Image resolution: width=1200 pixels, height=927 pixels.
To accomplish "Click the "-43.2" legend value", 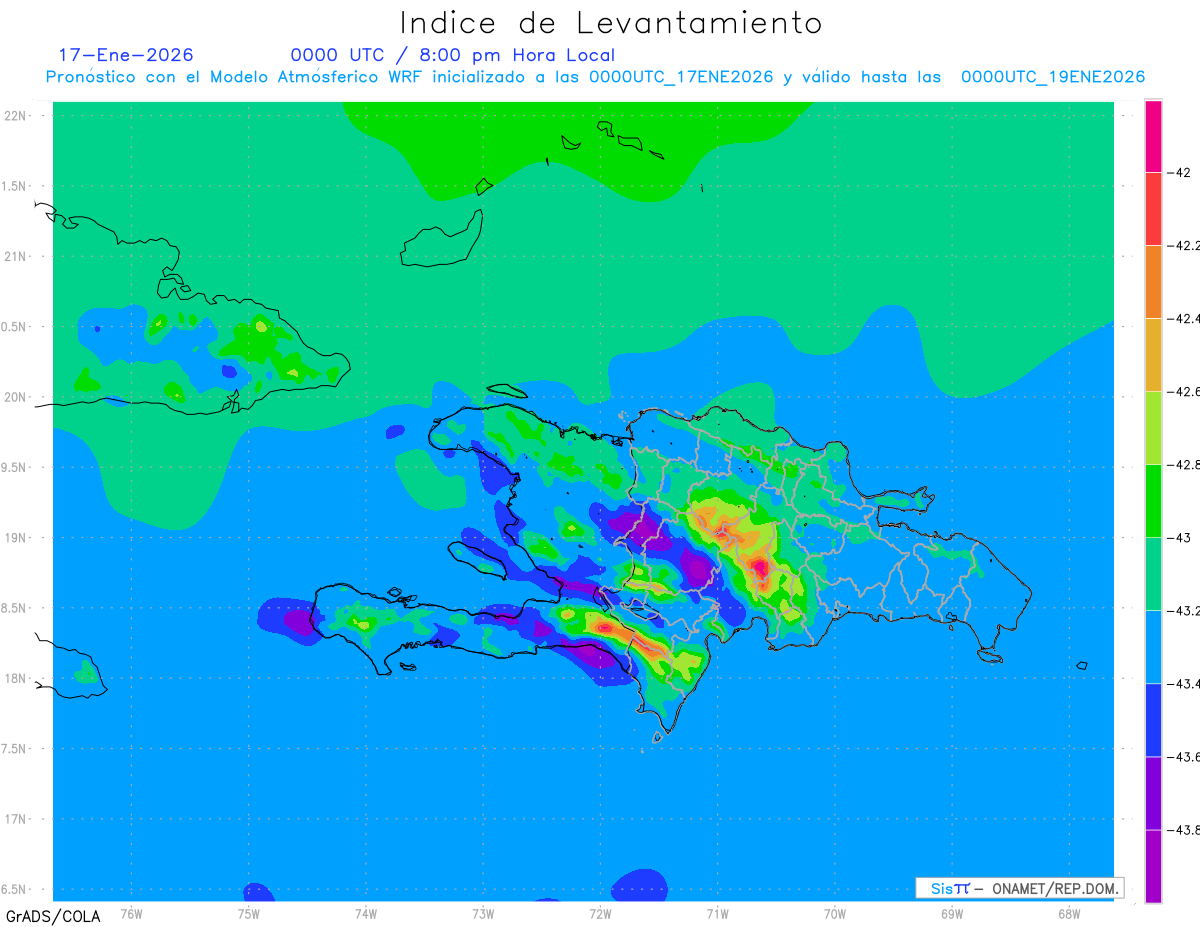I will point(1183,611).
